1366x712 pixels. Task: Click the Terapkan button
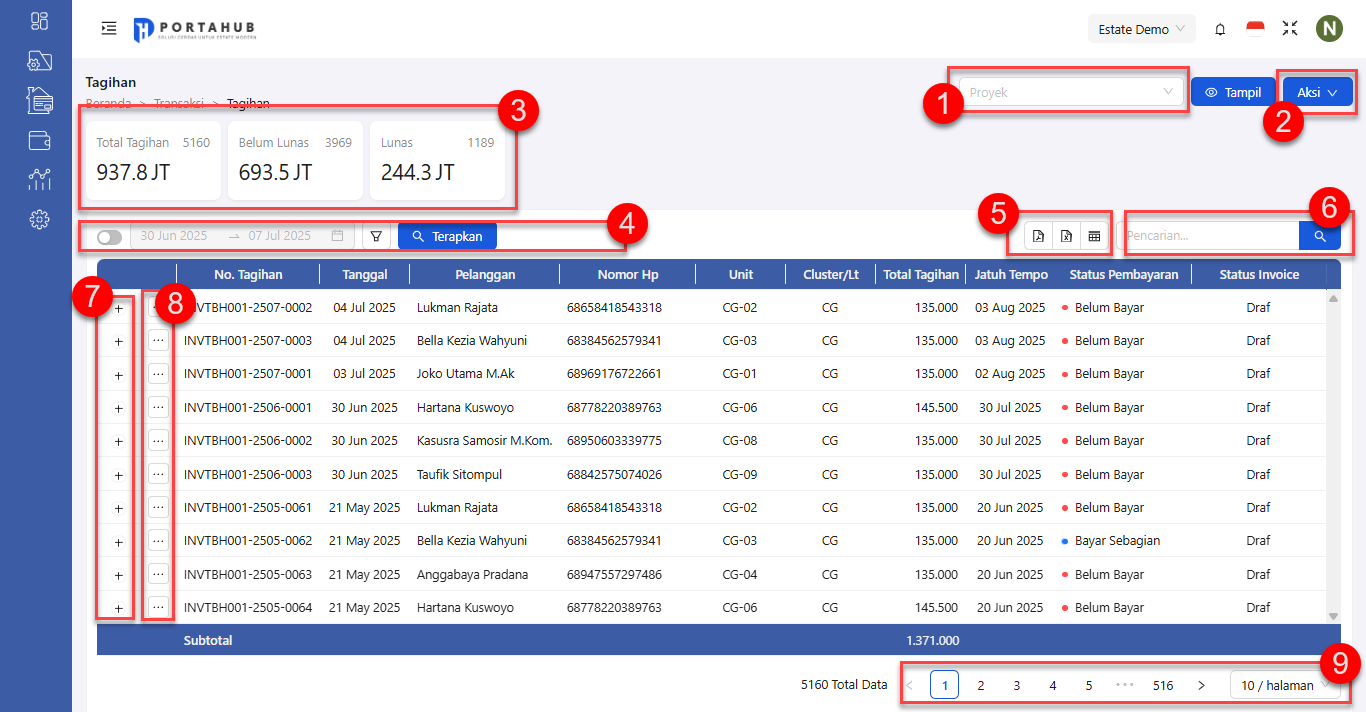pos(447,236)
